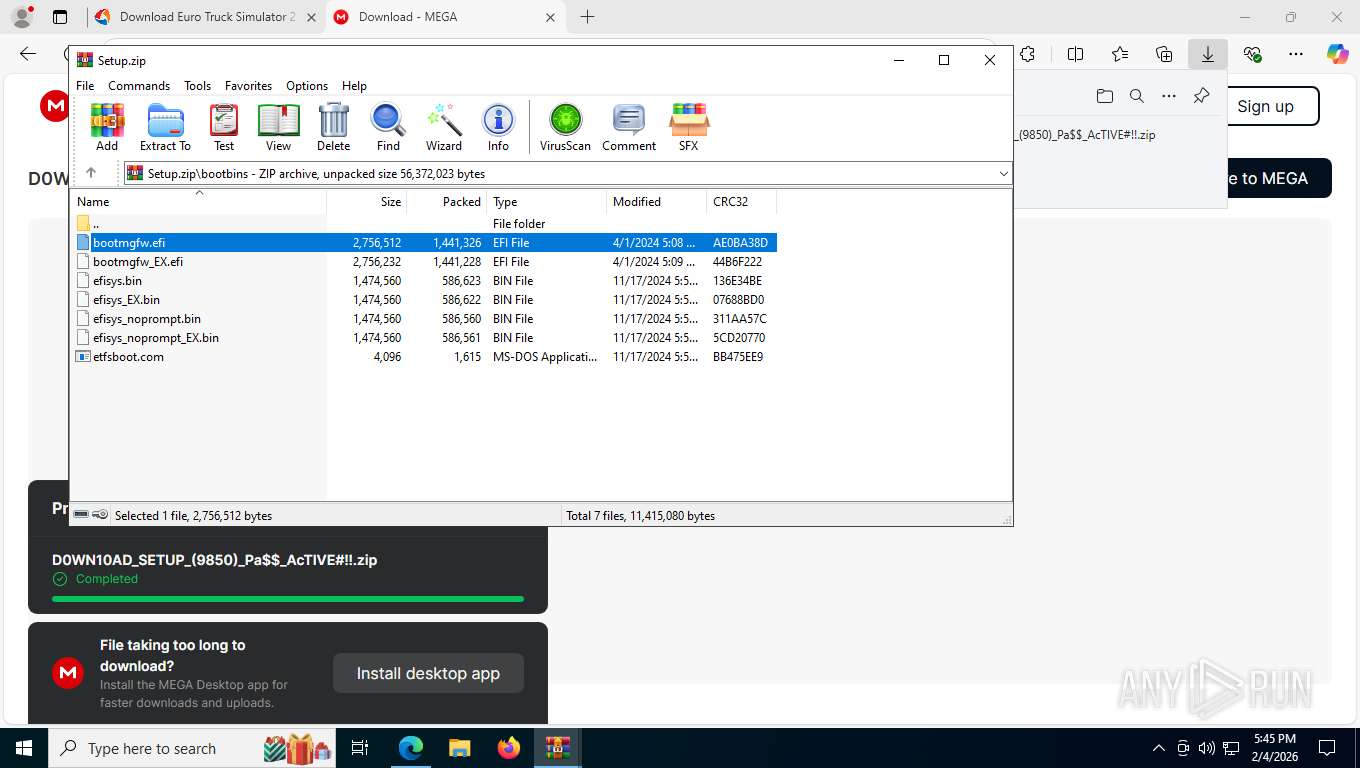
Task: Select the efisys_noprompt_EX.bin file
Action: pyautogui.click(x=426, y=338)
